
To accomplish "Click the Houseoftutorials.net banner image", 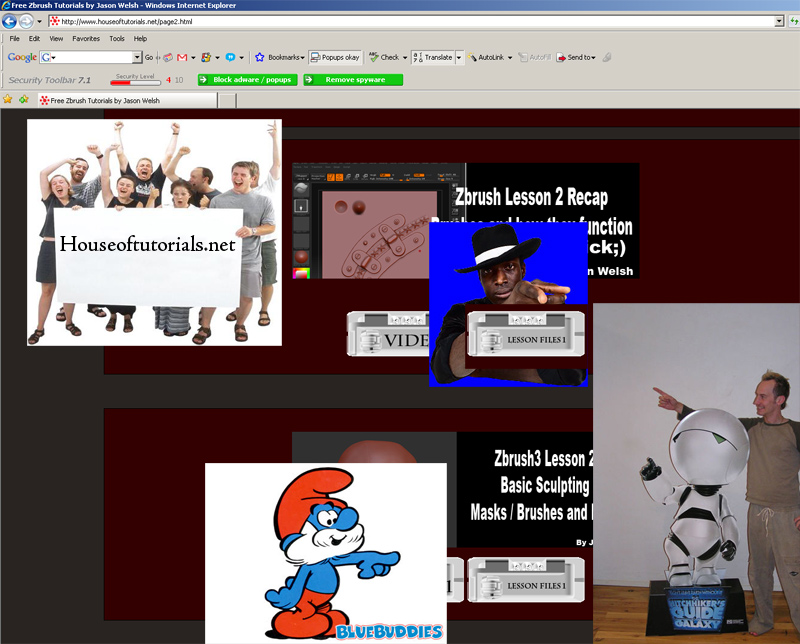I will point(154,232).
